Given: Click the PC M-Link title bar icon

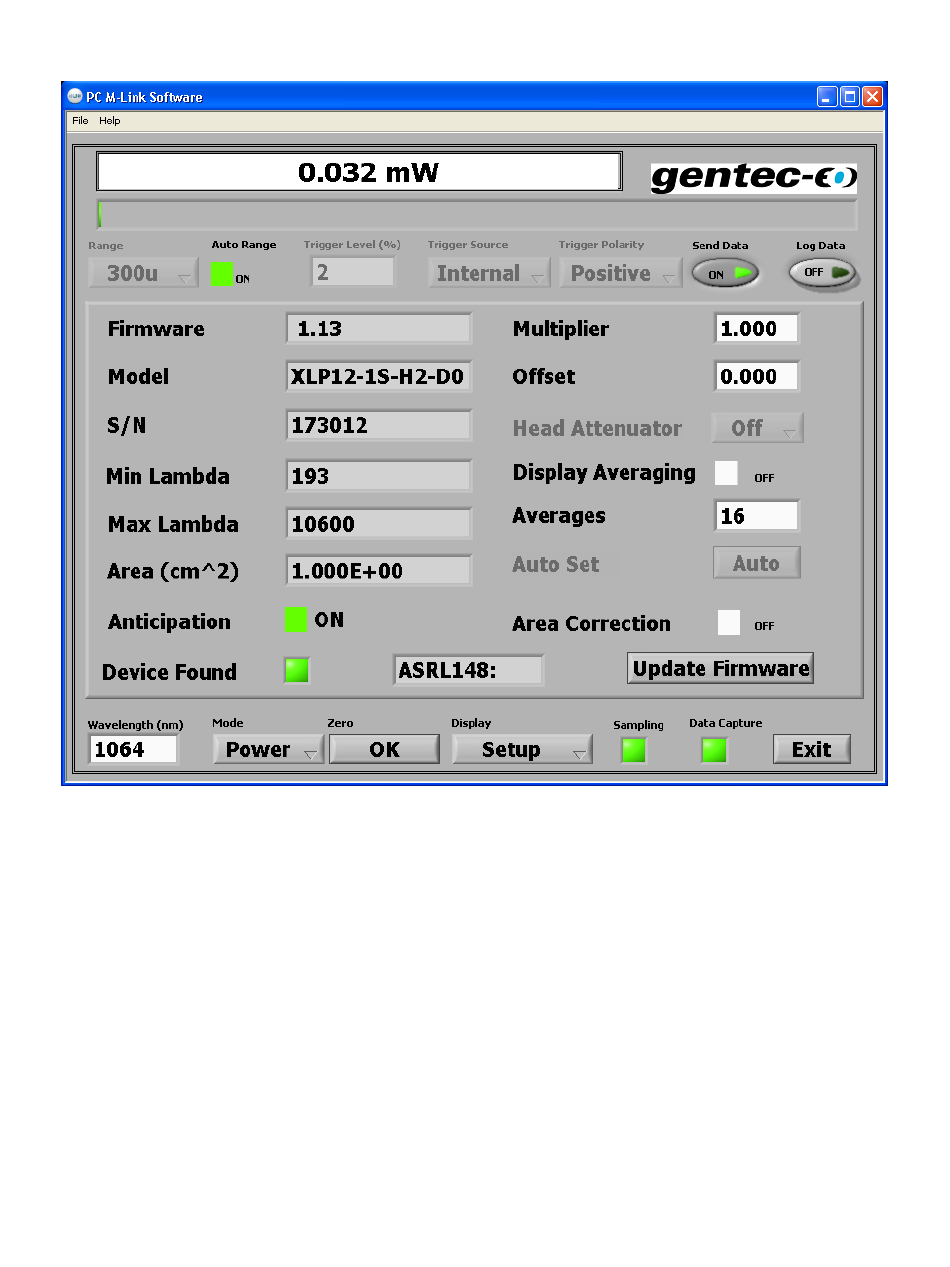Looking at the screenshot, I should pyautogui.click(x=75, y=97).
